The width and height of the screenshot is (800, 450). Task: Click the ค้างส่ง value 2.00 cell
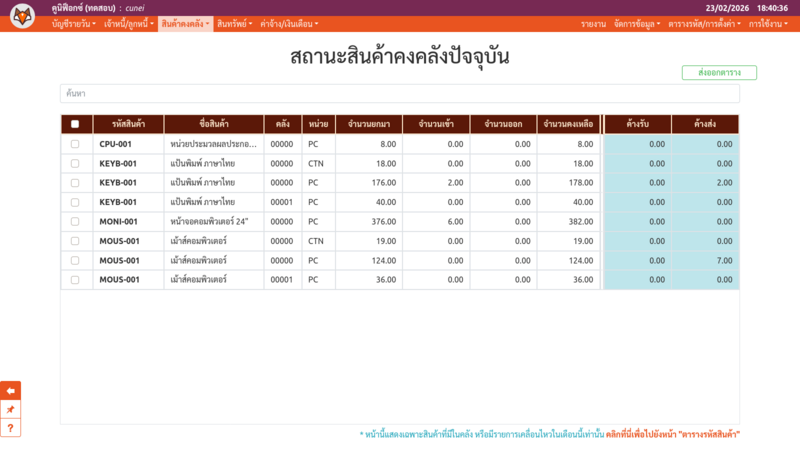tap(705, 183)
